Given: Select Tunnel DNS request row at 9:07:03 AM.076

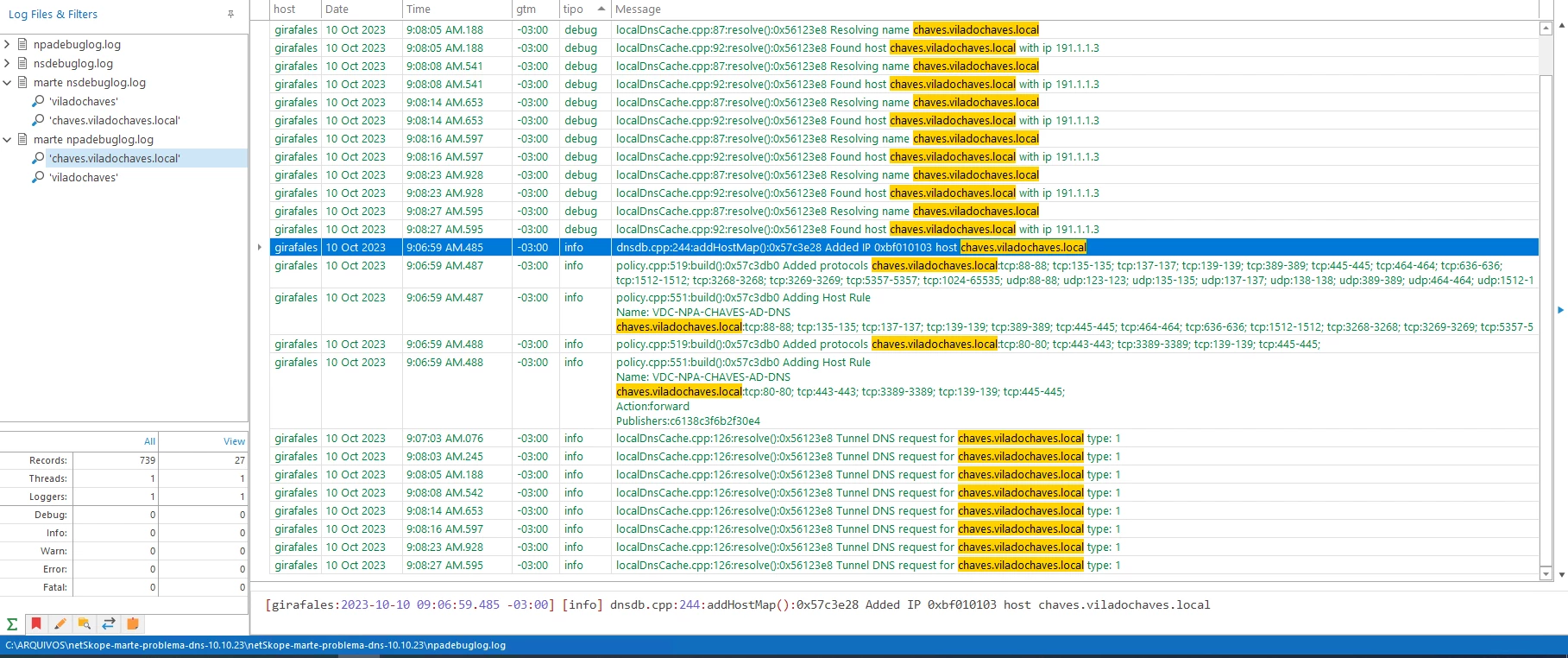Looking at the screenshot, I should [904, 438].
